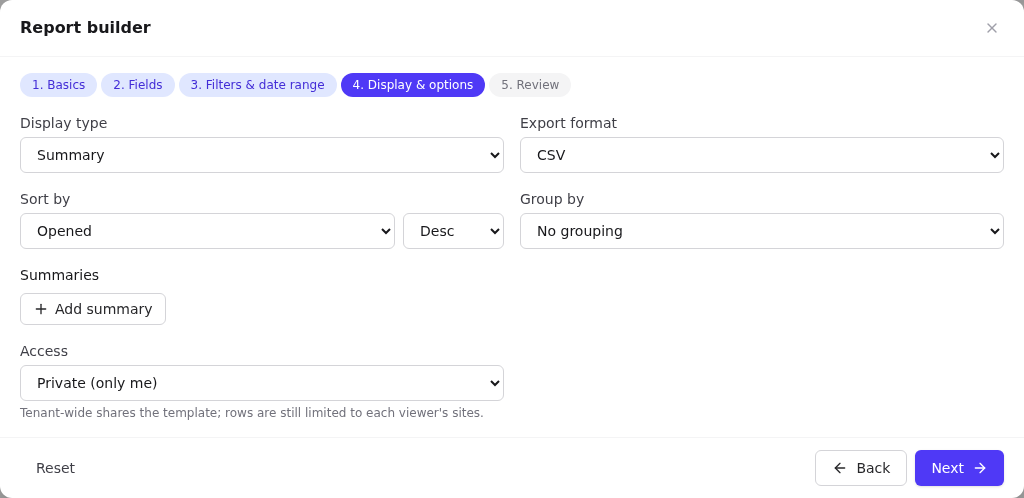Open the Access dropdown set to Private
This screenshot has width=1024, height=498.
[x=262, y=383]
